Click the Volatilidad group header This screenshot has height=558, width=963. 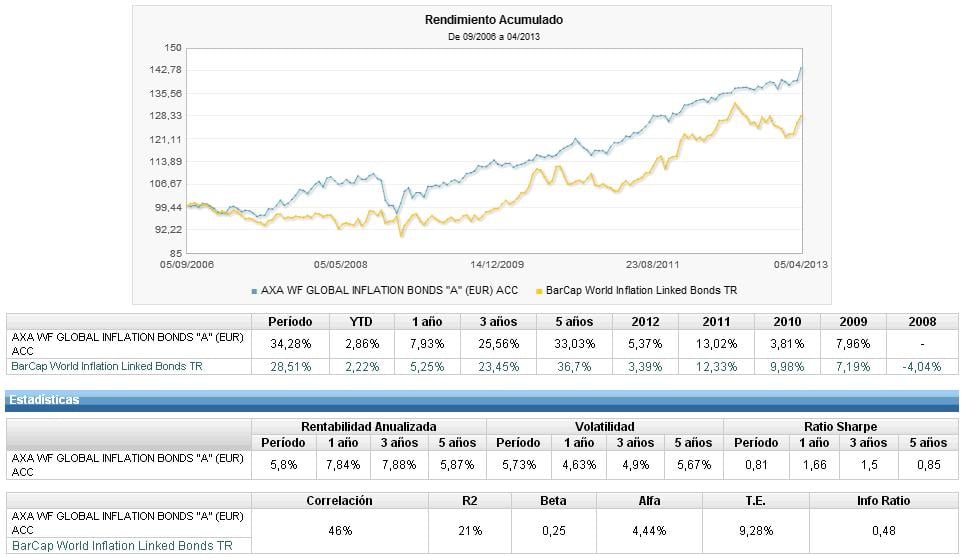[x=604, y=427]
